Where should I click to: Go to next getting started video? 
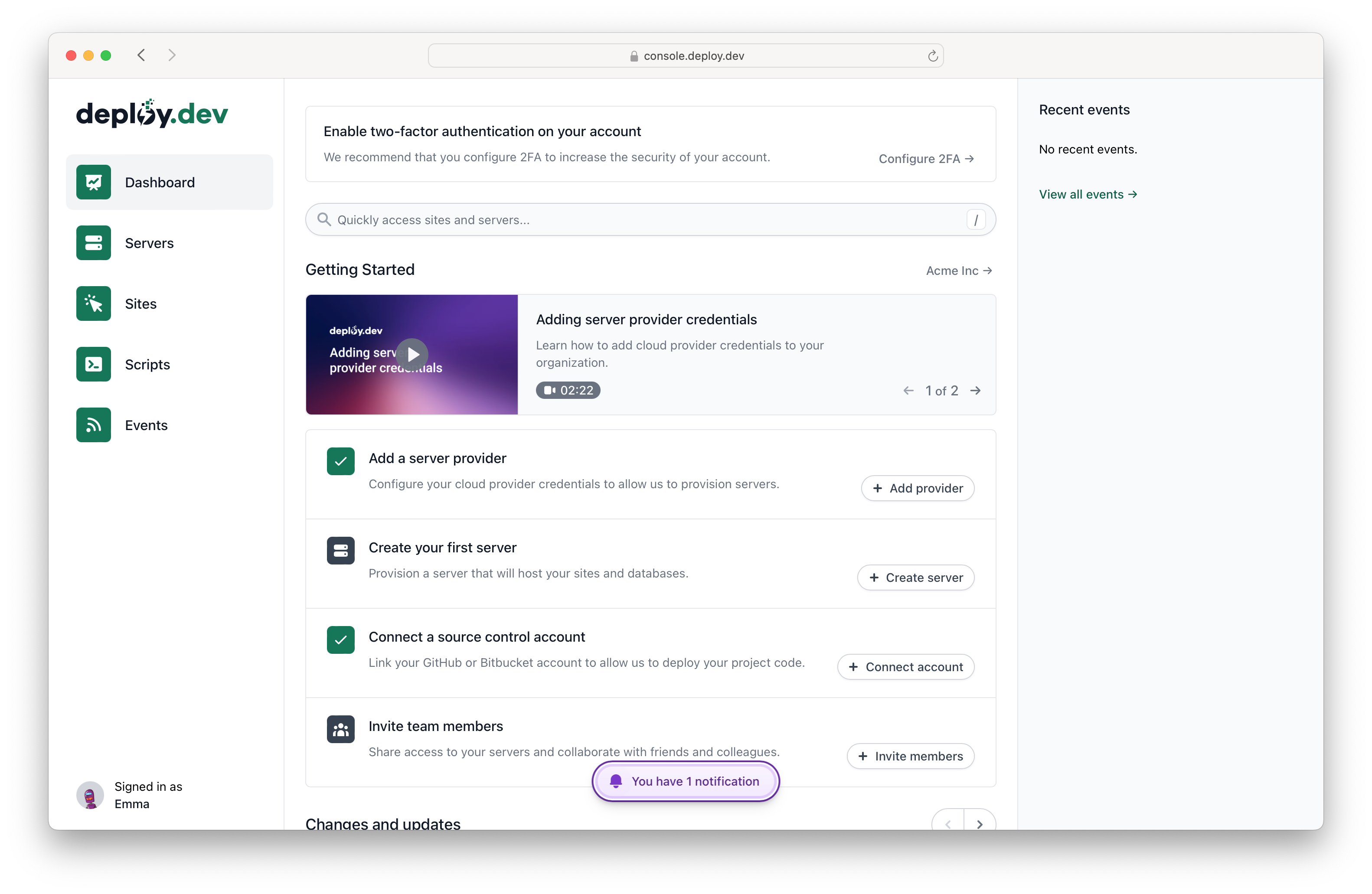pyautogui.click(x=975, y=391)
